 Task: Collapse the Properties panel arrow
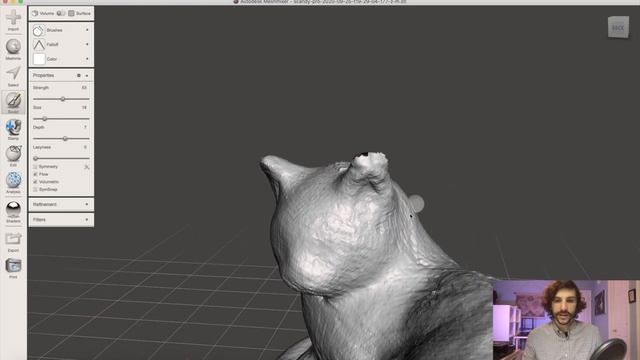click(87, 76)
